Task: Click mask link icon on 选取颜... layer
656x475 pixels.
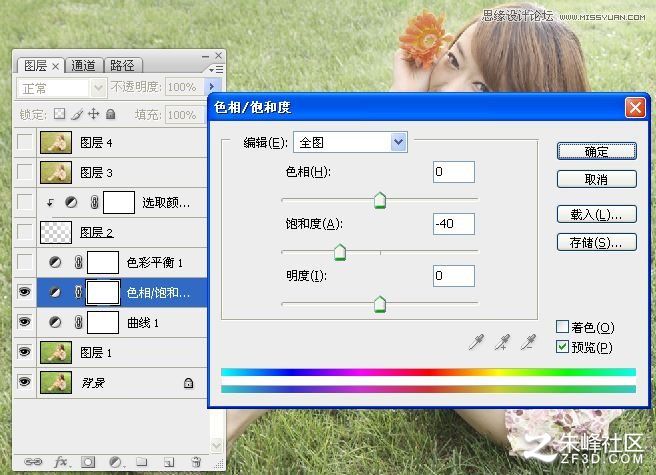Action: (x=95, y=203)
